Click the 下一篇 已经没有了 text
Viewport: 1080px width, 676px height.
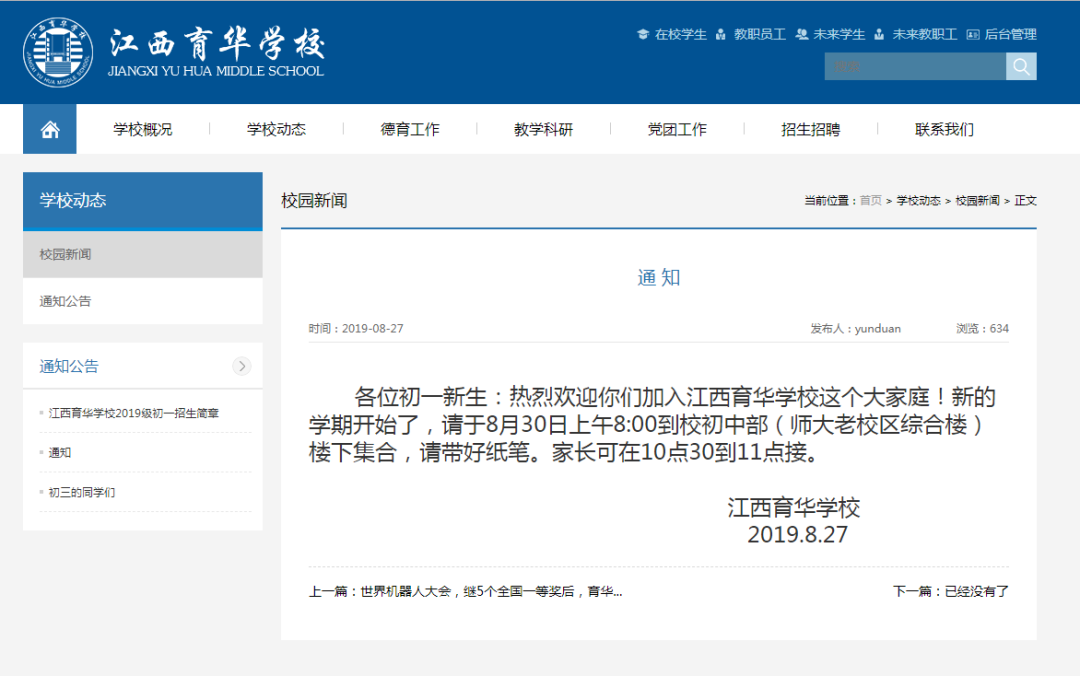pyautogui.click(x=951, y=591)
